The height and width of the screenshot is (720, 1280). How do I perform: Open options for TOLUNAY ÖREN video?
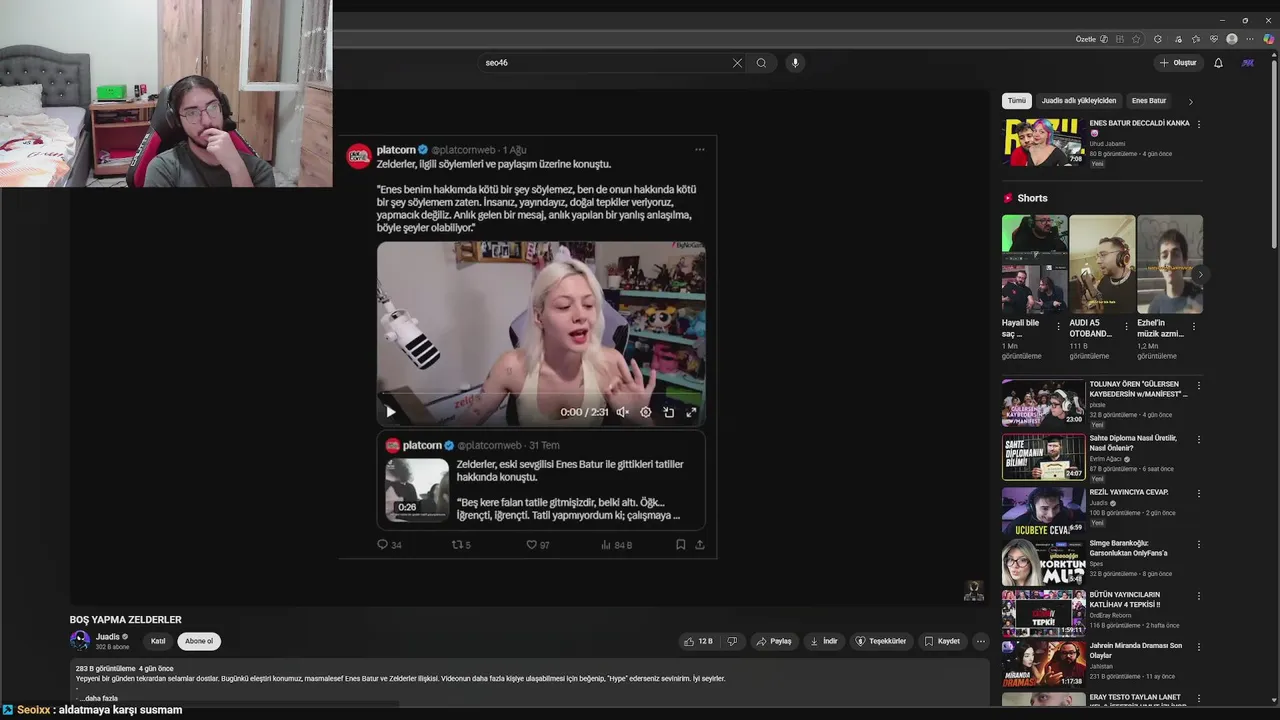click(x=1199, y=385)
